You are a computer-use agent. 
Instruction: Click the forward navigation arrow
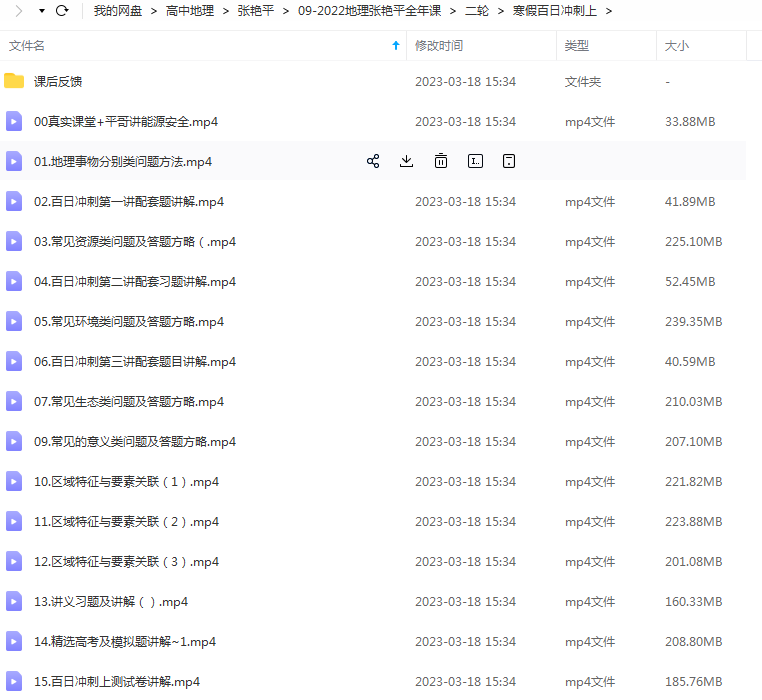(18, 11)
